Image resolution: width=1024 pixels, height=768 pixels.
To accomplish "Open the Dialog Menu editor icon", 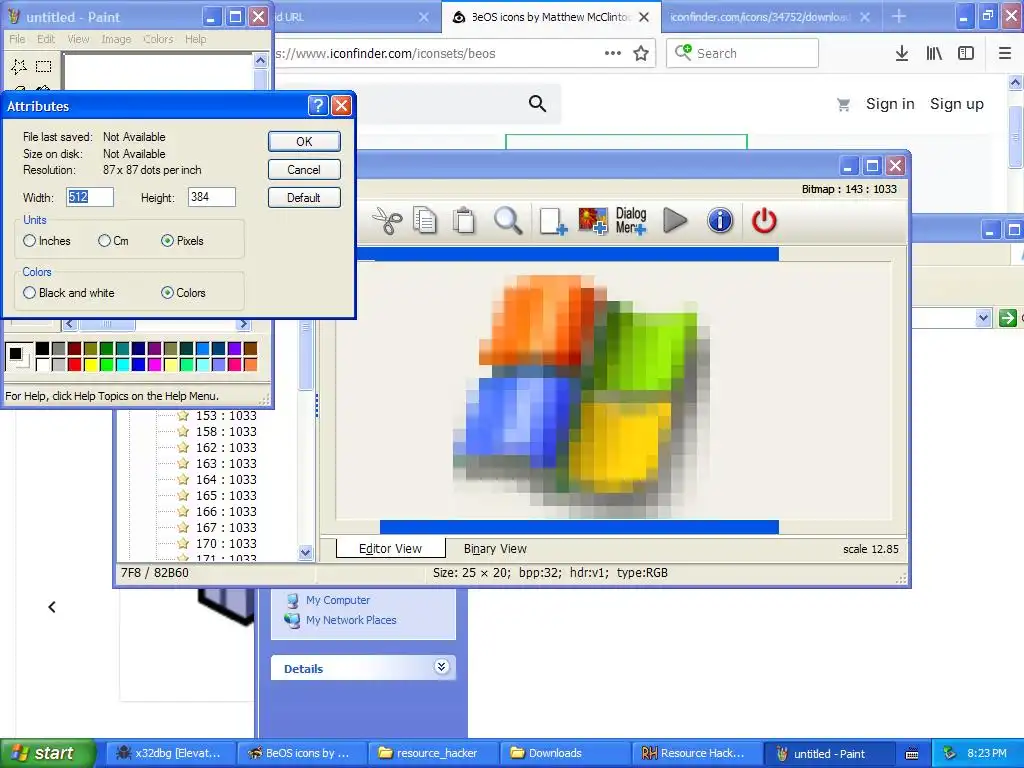I will (631, 221).
